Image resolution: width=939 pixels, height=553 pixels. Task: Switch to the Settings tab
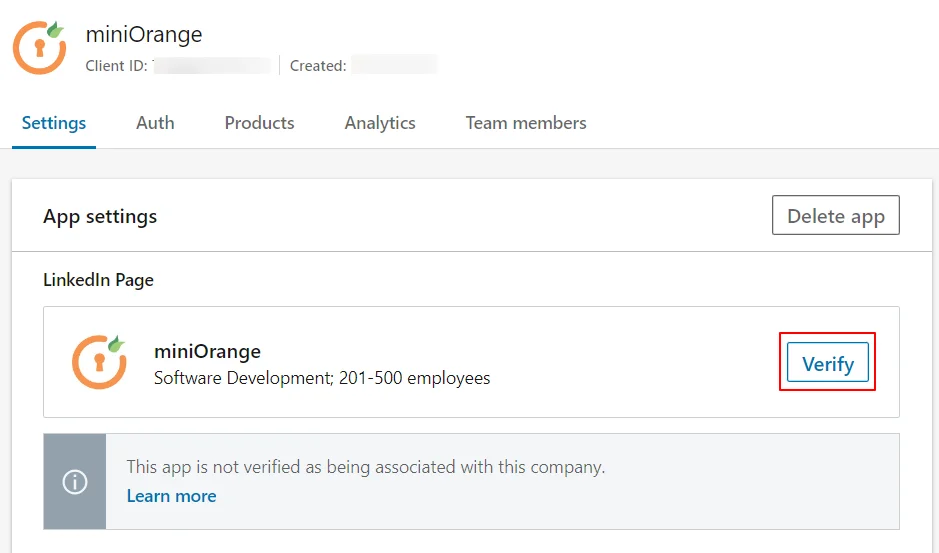point(54,123)
